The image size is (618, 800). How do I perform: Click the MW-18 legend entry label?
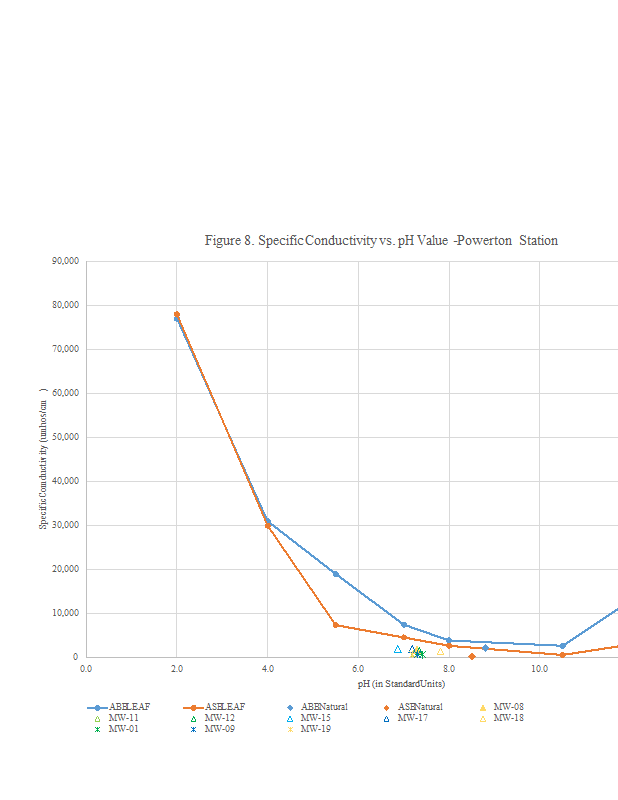[508, 718]
